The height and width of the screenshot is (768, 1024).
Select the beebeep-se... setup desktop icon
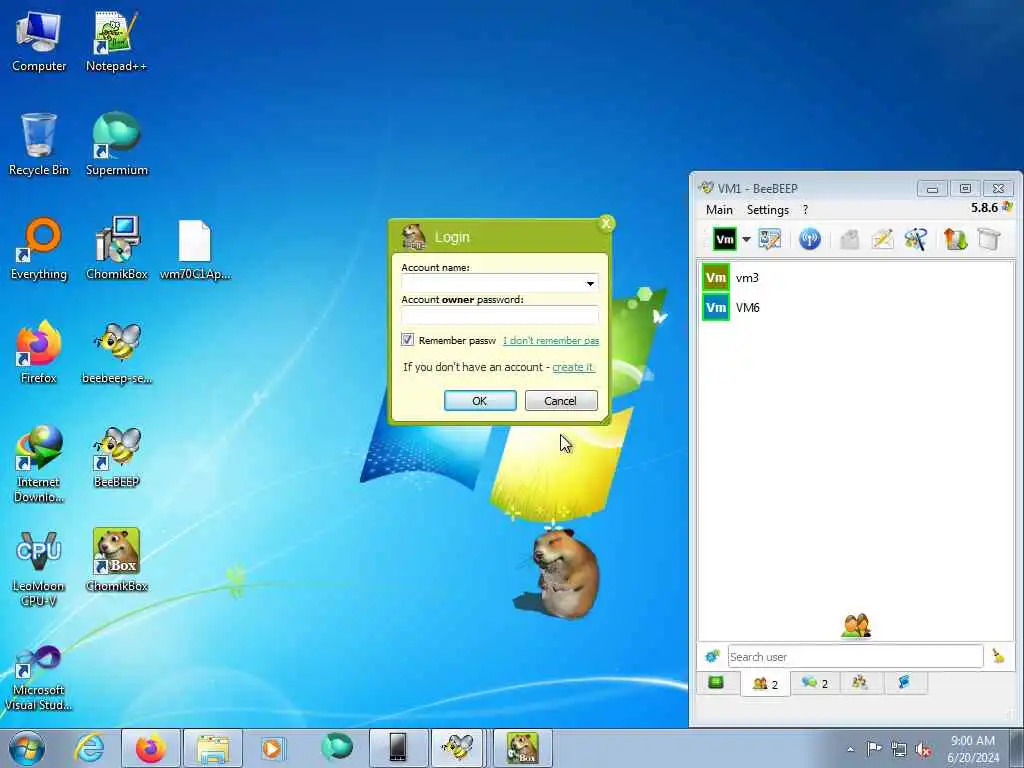pyautogui.click(x=116, y=353)
